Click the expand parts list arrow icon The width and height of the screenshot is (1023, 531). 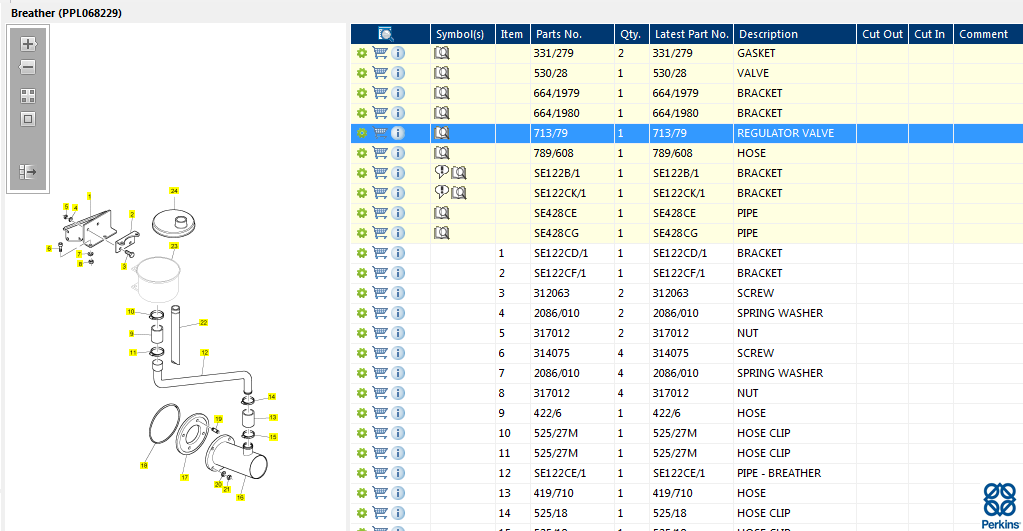[27, 172]
